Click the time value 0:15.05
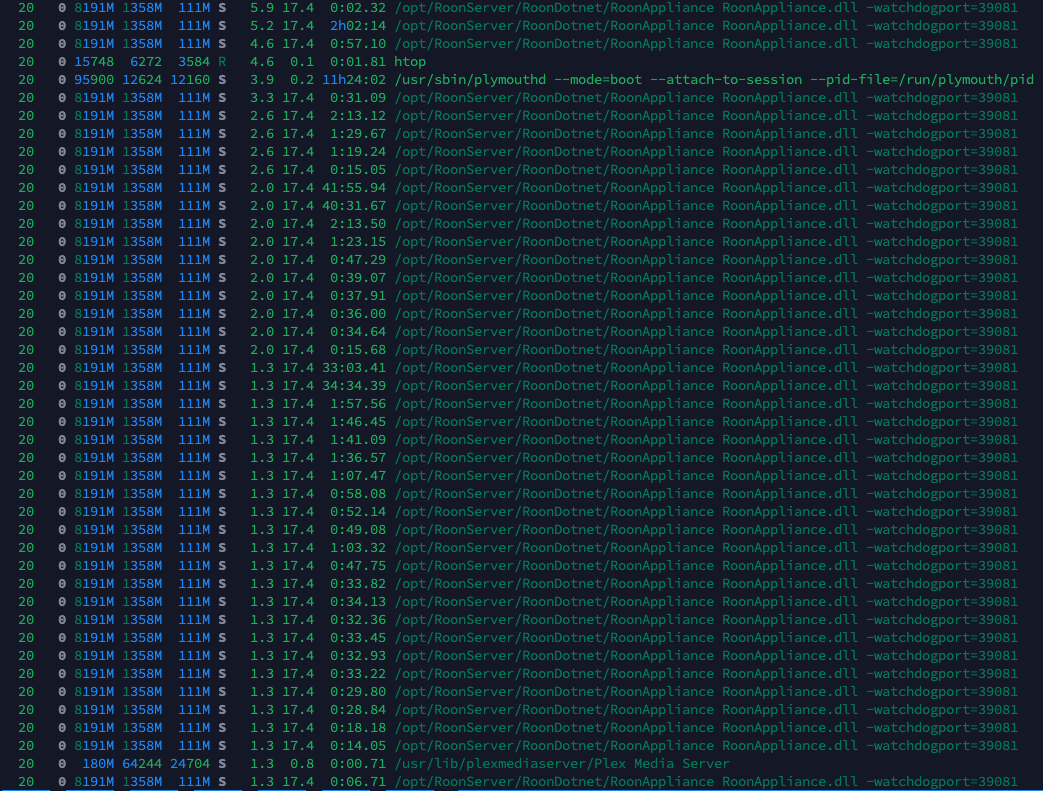The height and width of the screenshot is (791, 1043). (358, 170)
